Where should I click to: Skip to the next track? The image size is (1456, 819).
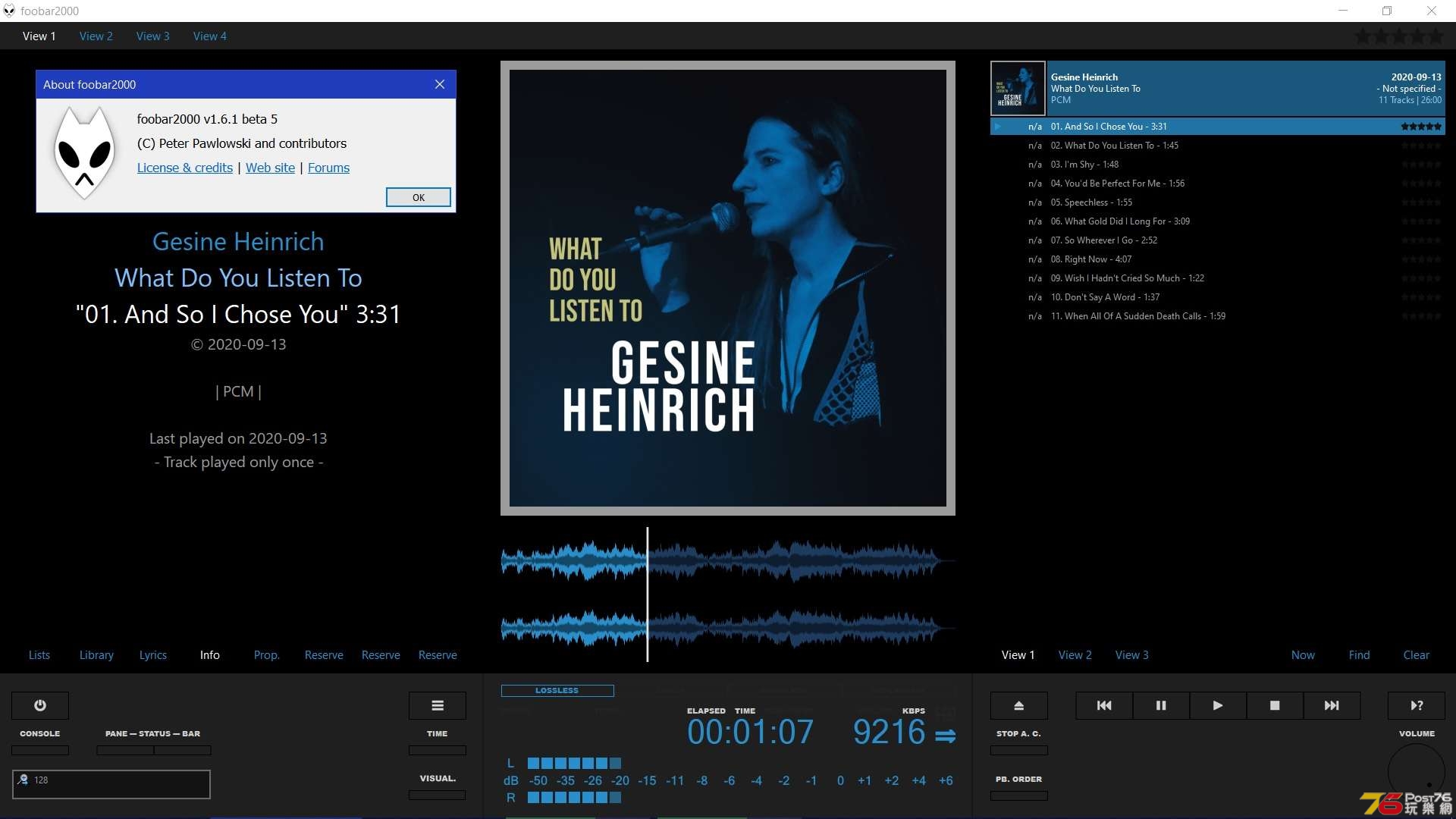coord(1332,705)
